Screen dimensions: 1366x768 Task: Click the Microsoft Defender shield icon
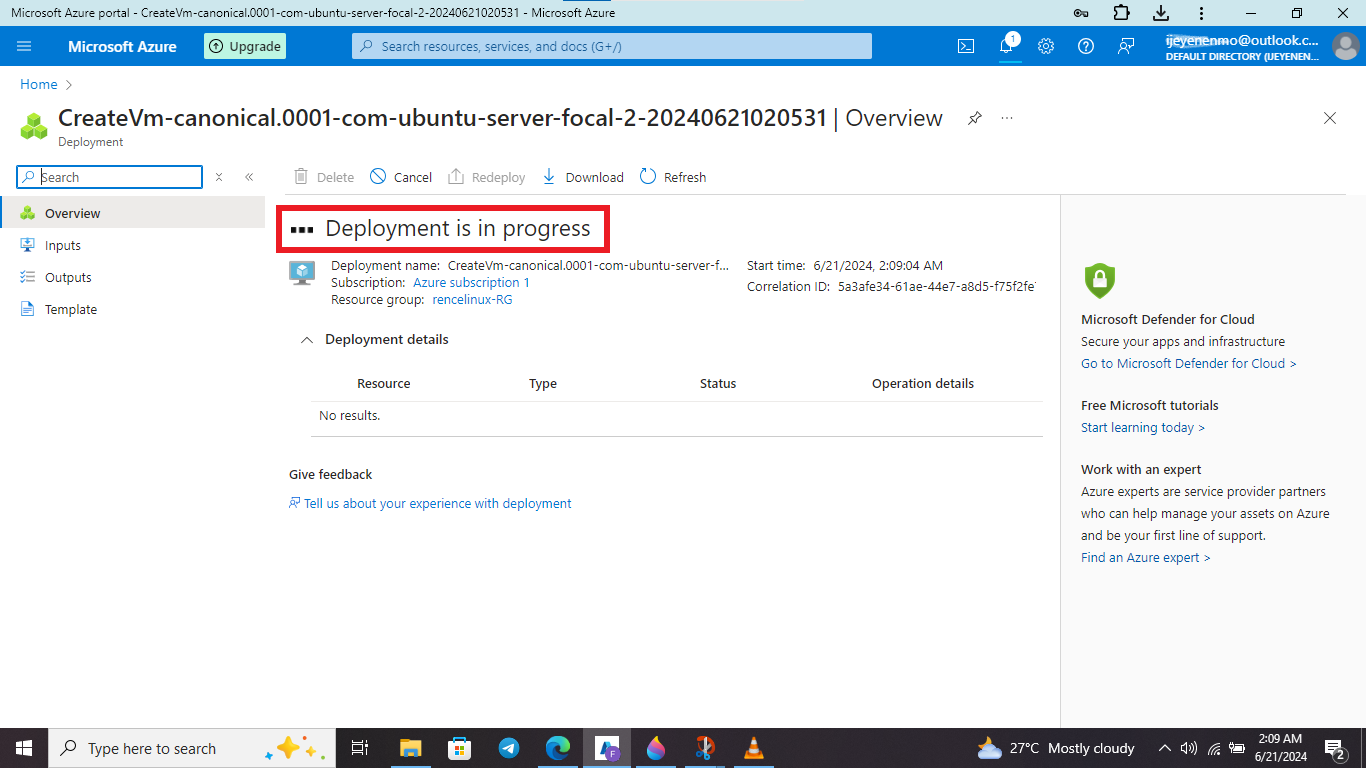(1100, 281)
